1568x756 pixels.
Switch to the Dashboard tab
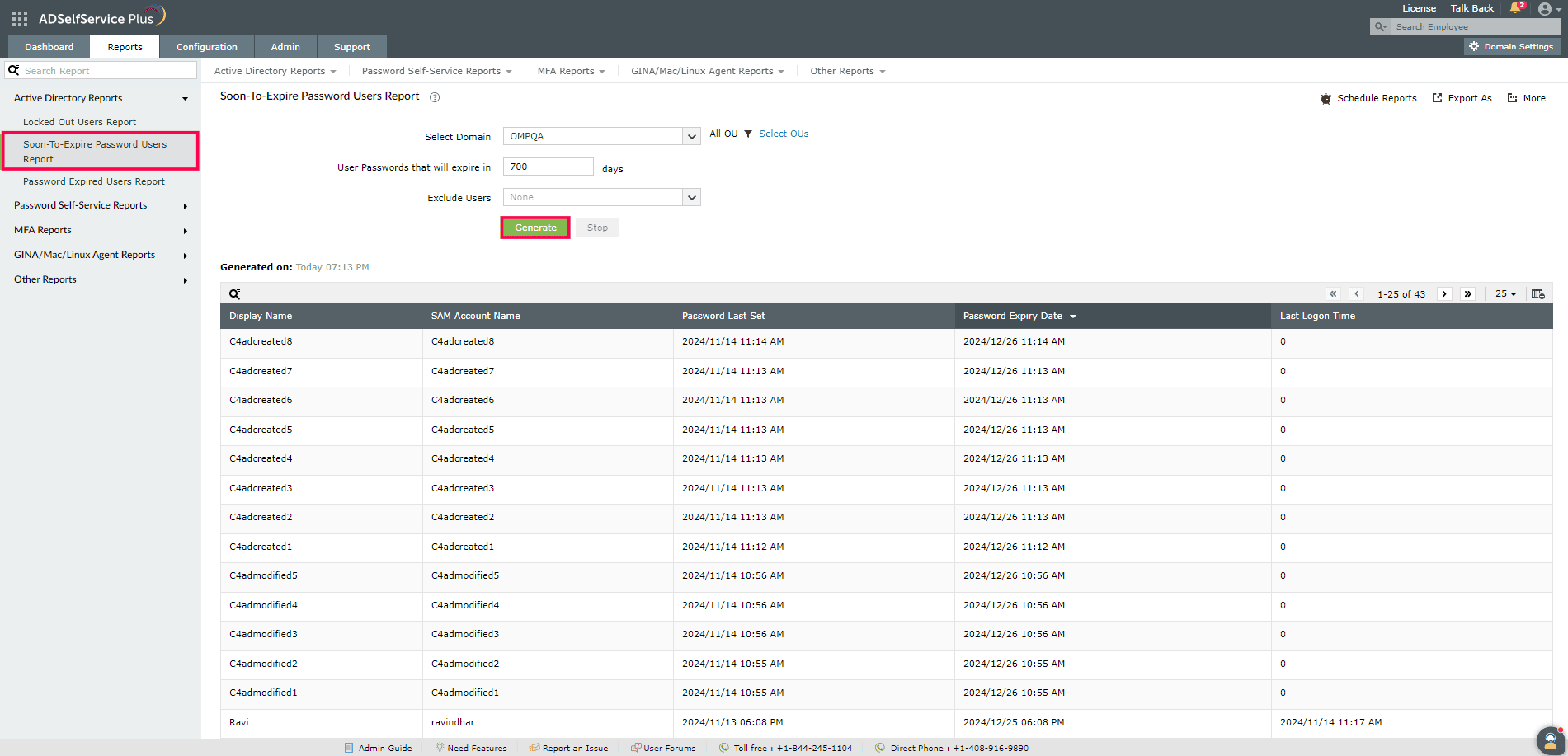pyautogui.click(x=49, y=47)
